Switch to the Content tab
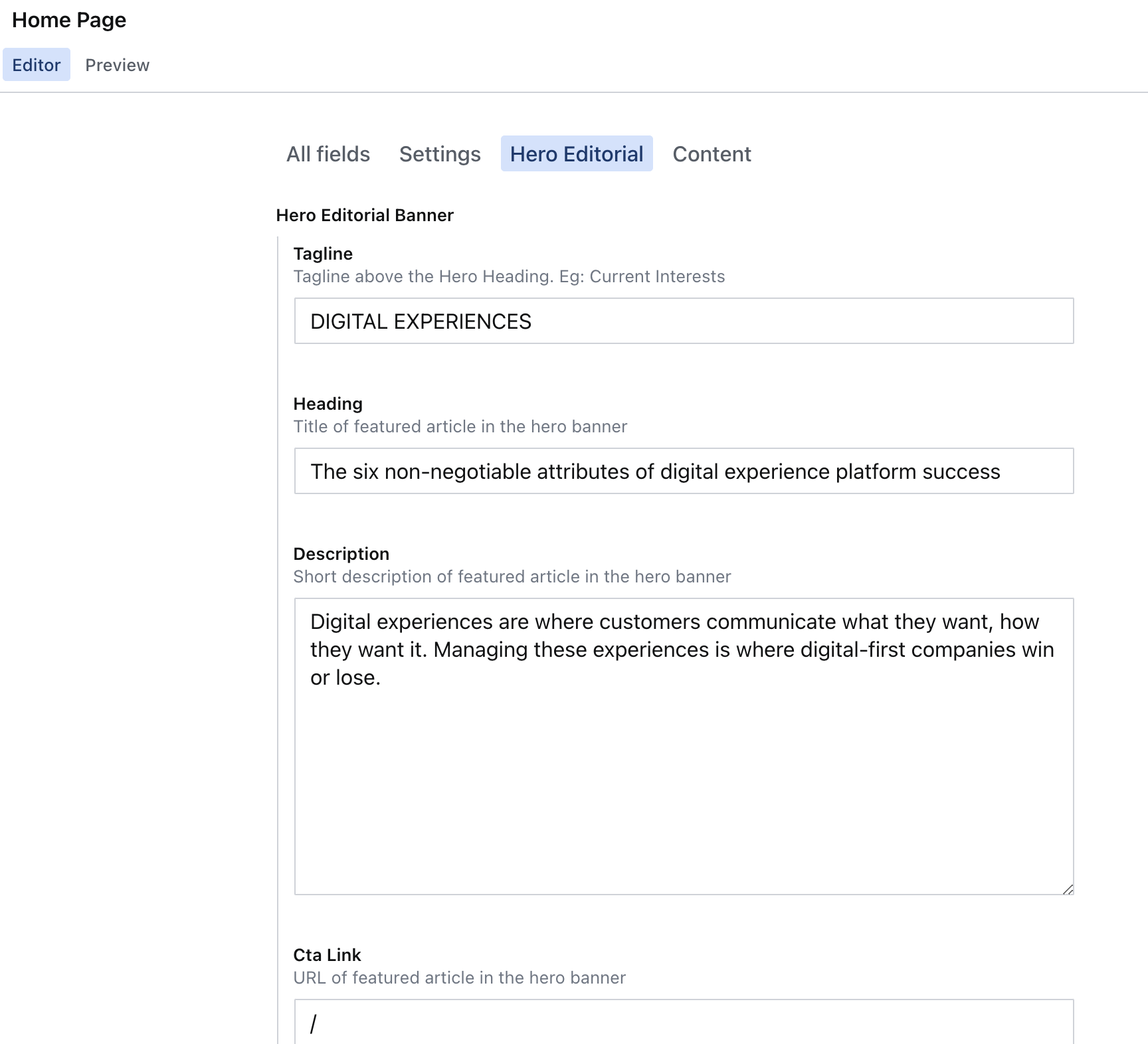Screen dimensions: 1148x1044 click(x=712, y=154)
